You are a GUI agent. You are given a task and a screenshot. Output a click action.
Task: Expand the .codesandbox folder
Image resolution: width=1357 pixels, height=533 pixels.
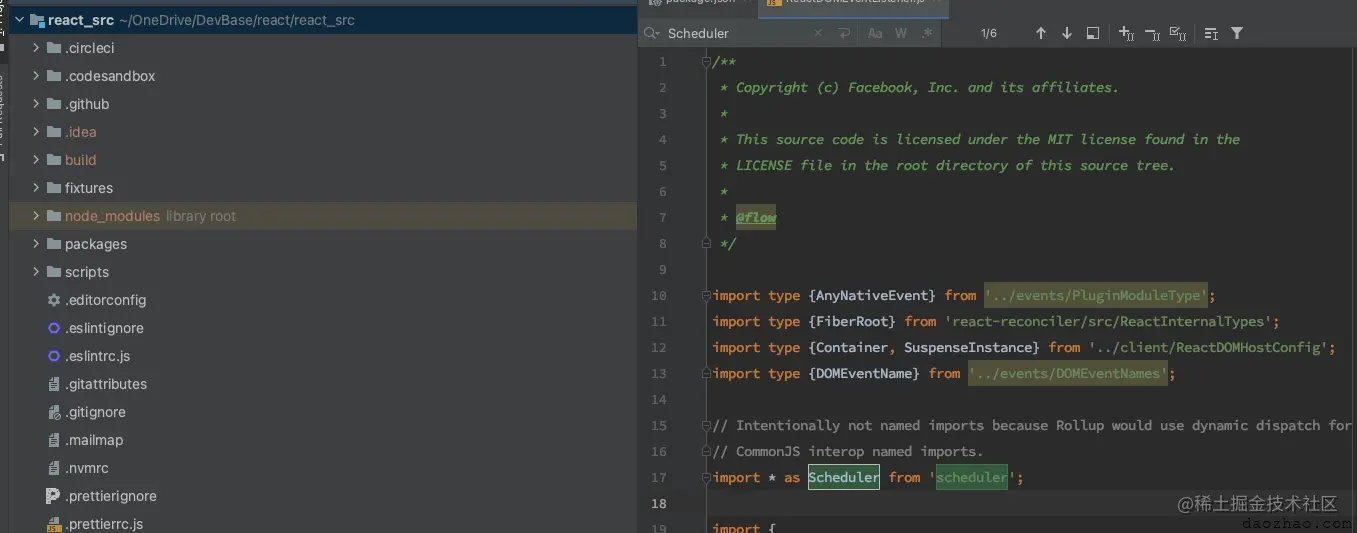click(x=37, y=76)
